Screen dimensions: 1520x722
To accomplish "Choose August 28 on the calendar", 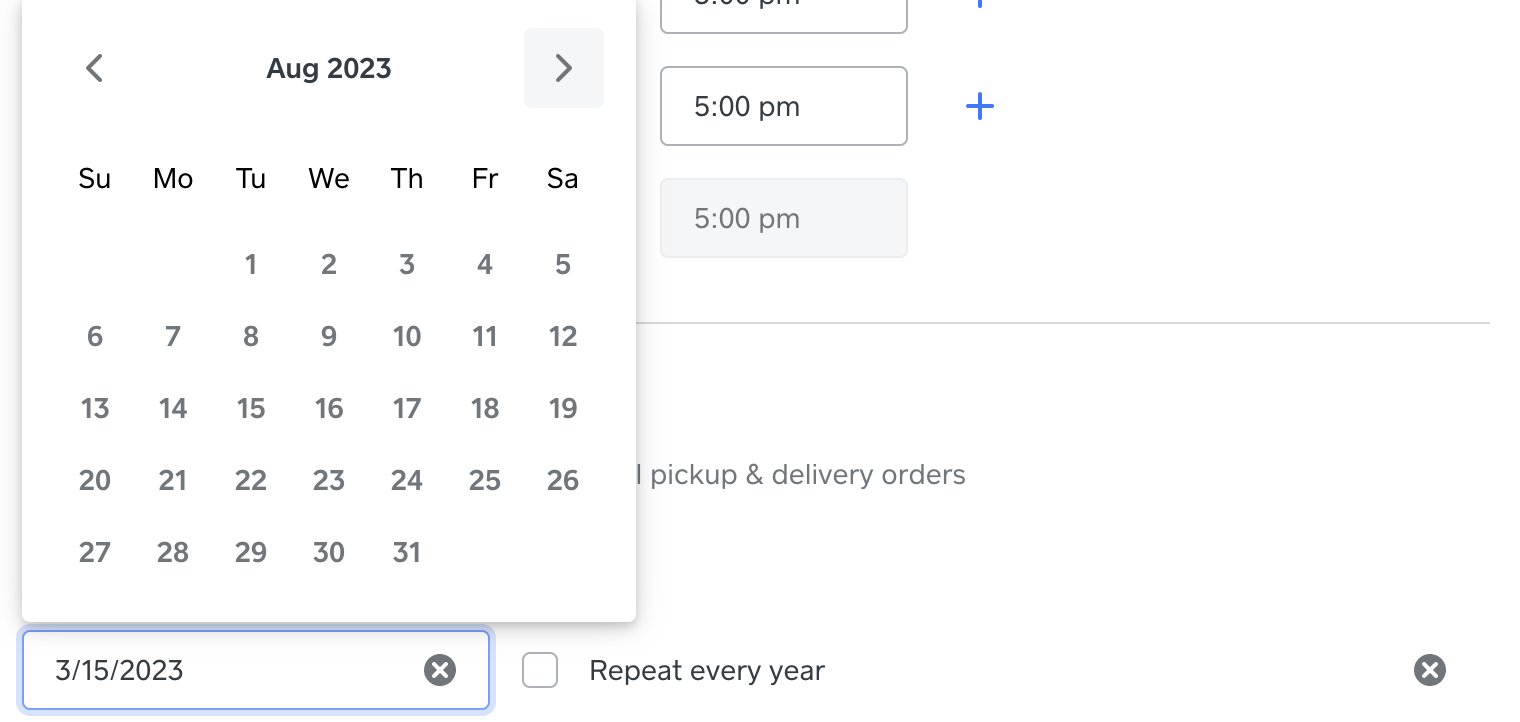I will (x=173, y=552).
